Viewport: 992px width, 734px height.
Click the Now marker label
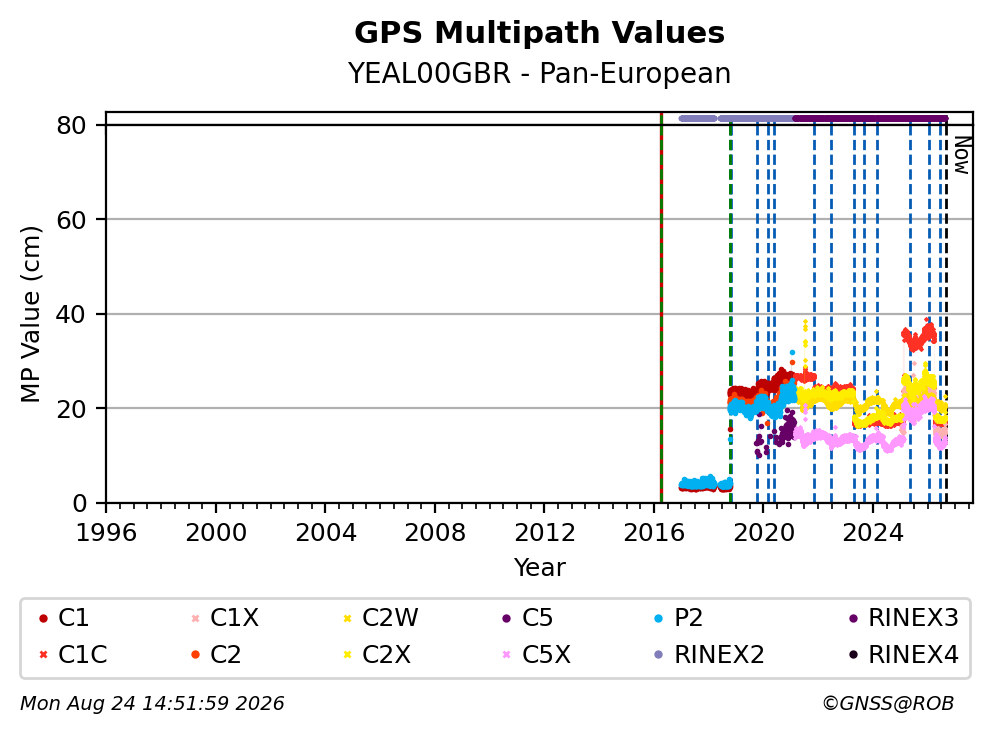click(962, 156)
